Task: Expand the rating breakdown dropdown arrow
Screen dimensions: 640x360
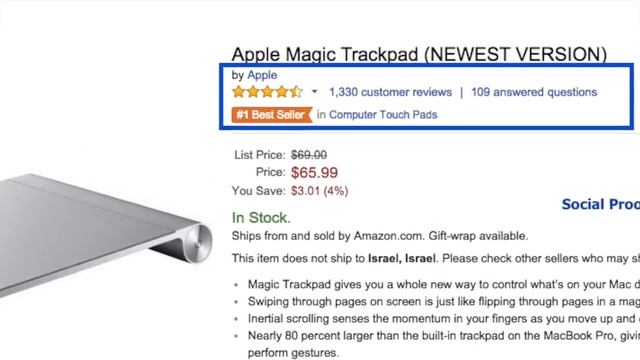Action: (314, 91)
